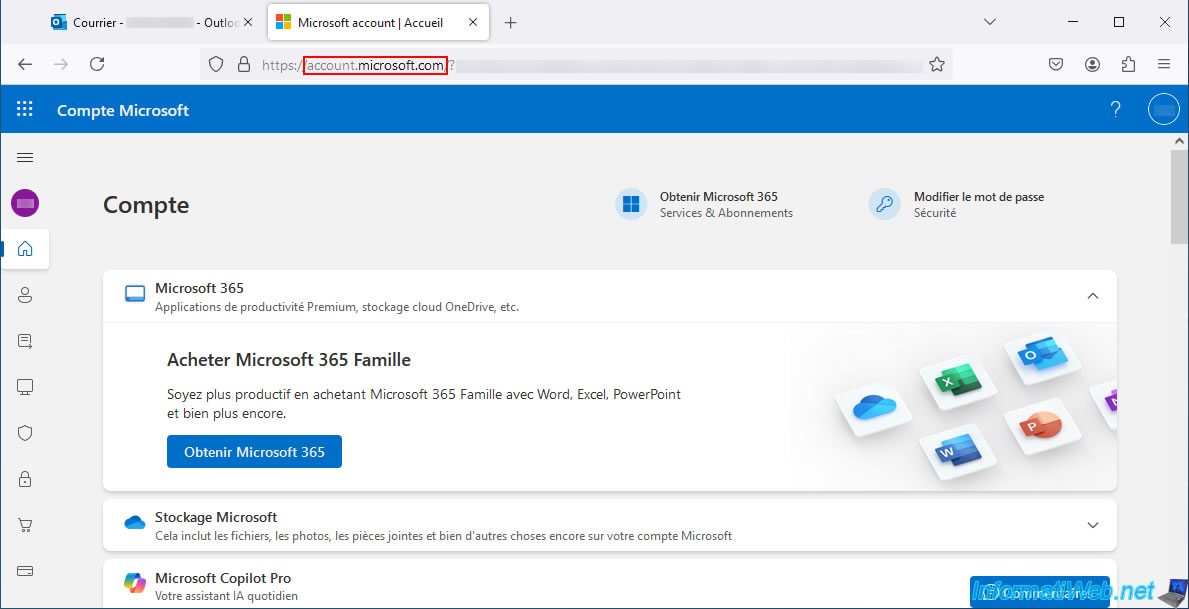Image resolution: width=1189 pixels, height=609 pixels.
Task: Reload the current page
Action: click(x=97, y=64)
